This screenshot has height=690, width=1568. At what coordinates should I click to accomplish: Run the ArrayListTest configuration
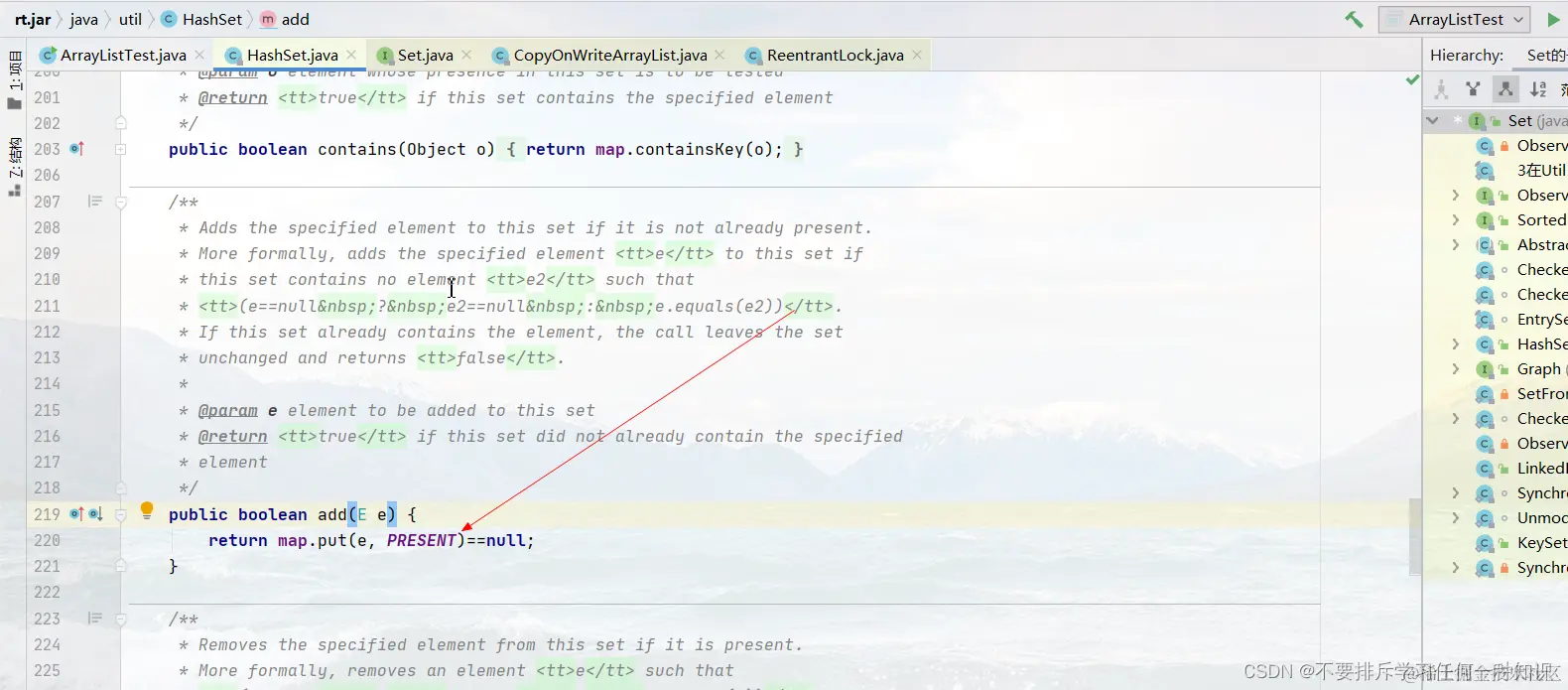coord(1553,19)
